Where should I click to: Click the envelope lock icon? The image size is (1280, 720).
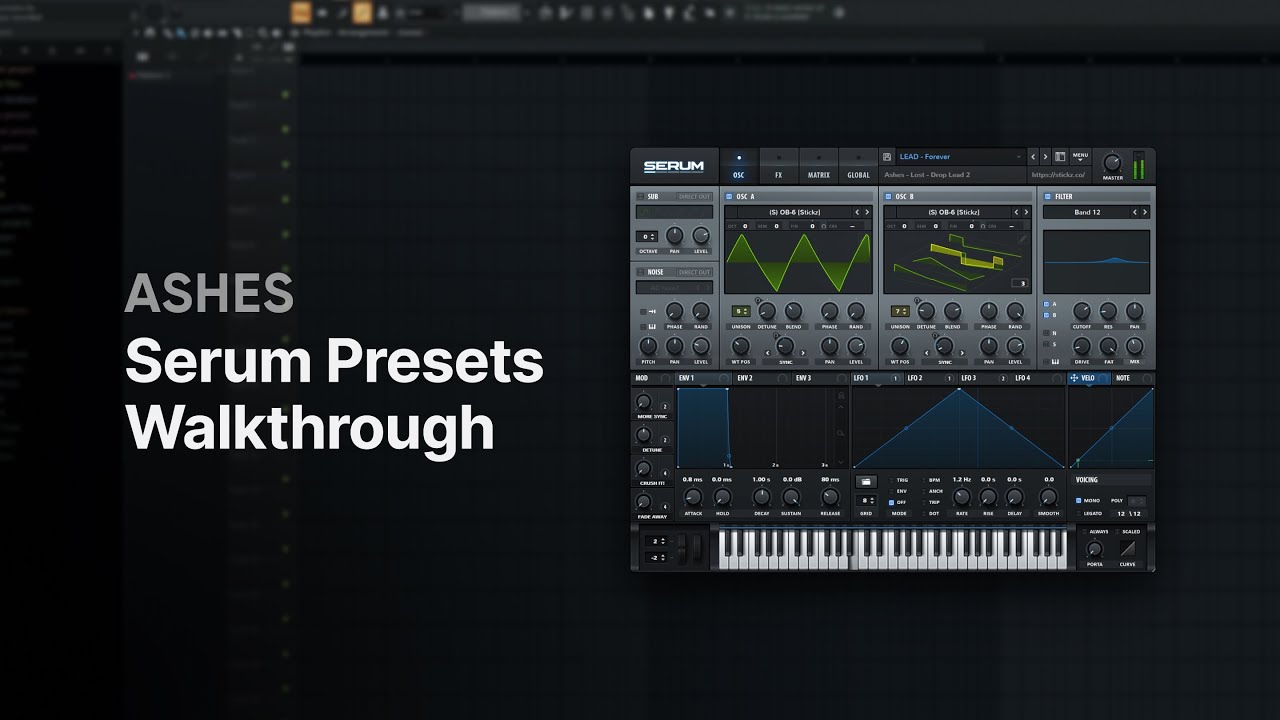pos(841,396)
